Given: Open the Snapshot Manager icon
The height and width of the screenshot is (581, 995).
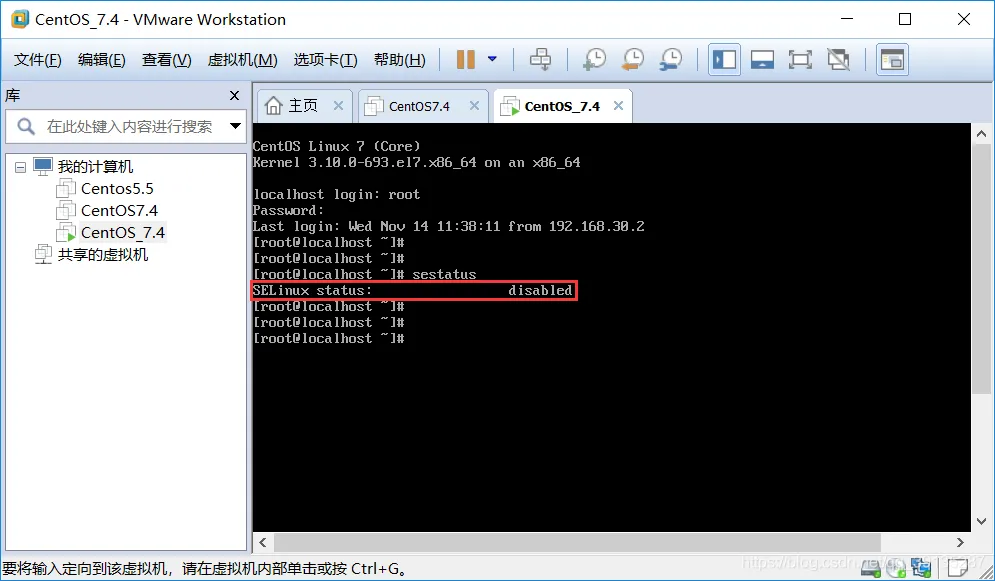Looking at the screenshot, I should point(671,60).
